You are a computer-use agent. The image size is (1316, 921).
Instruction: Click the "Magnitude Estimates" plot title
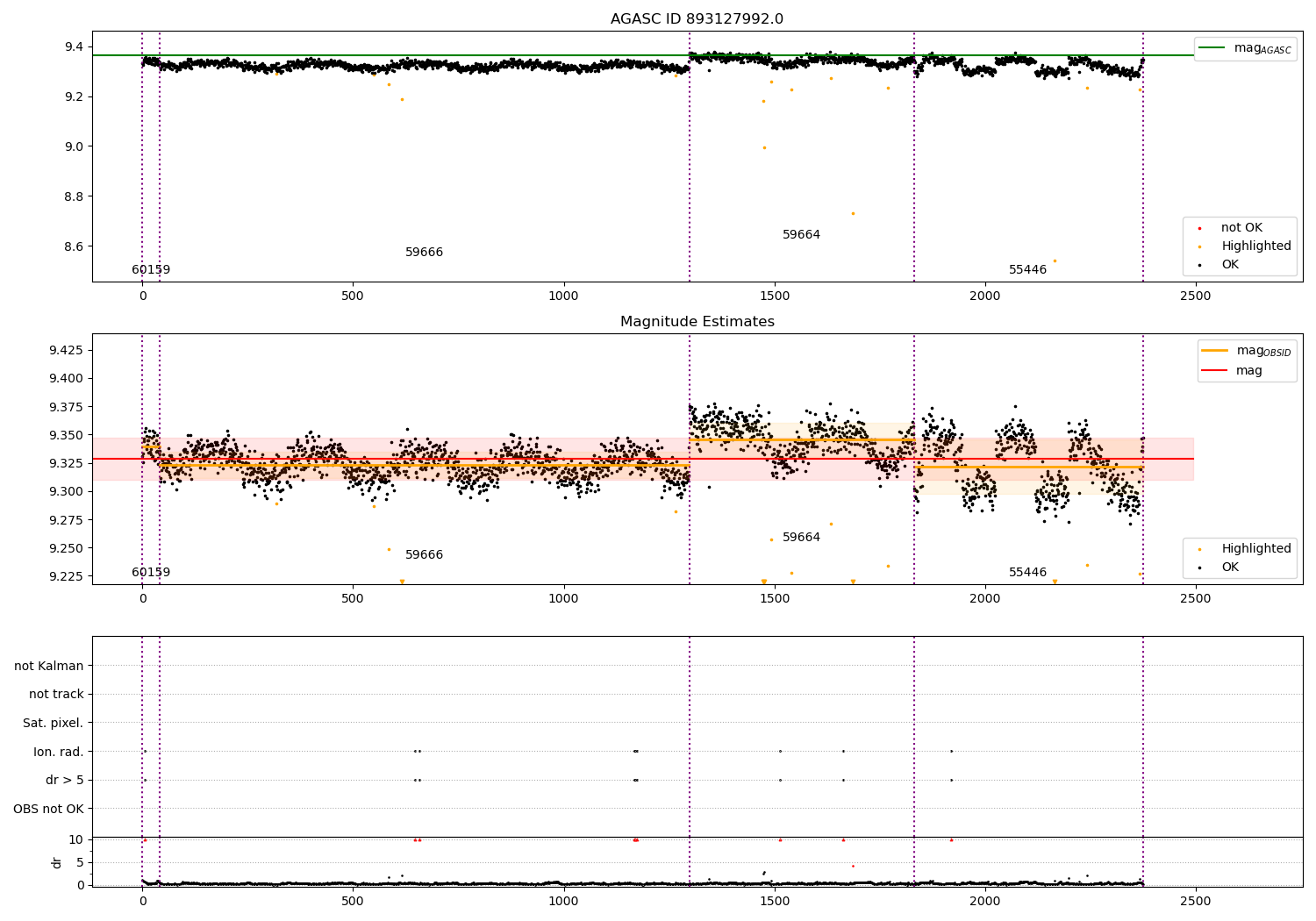pyautogui.click(x=697, y=322)
